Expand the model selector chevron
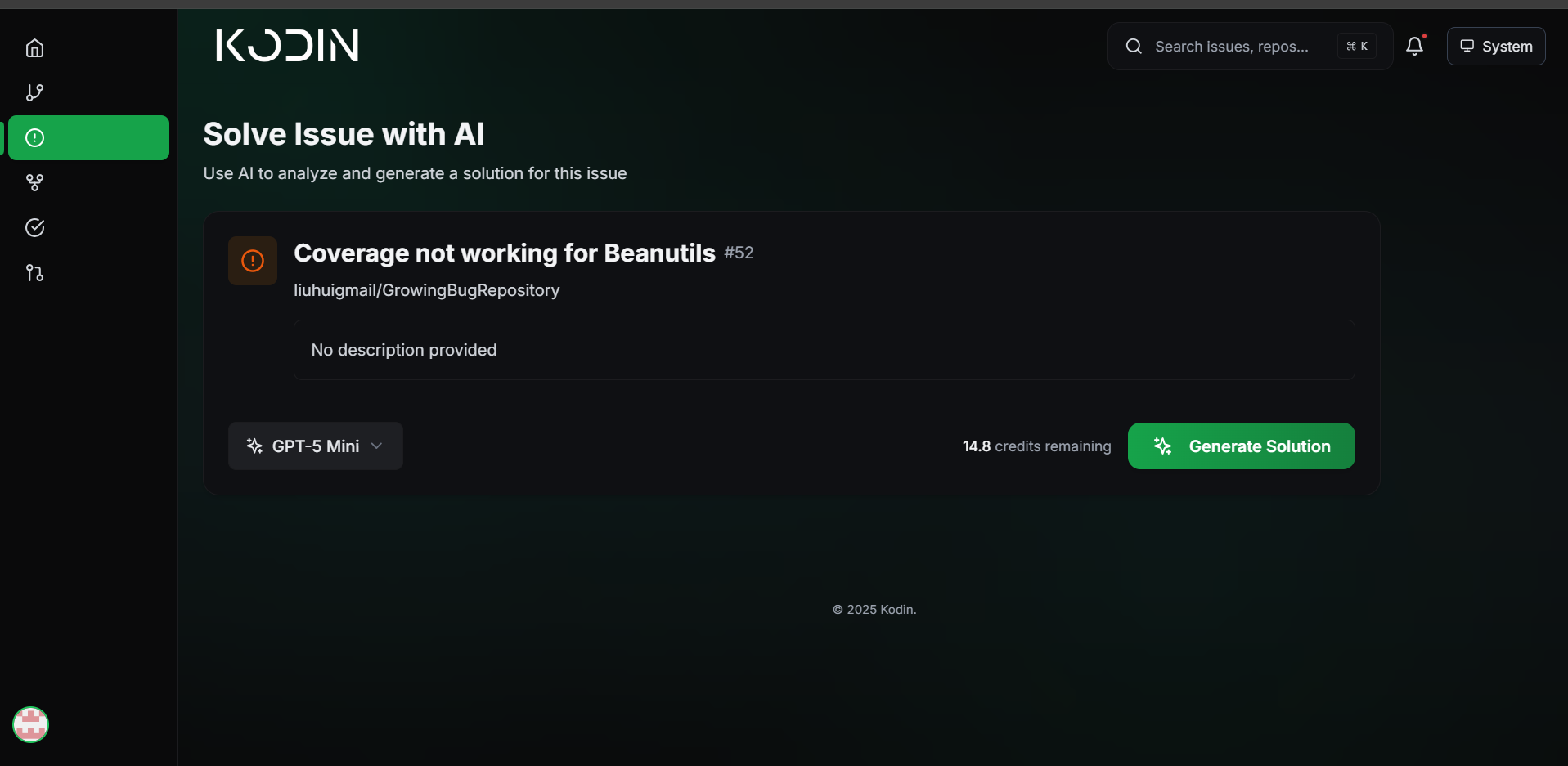Screen dimensions: 1568x766 coord(376,446)
